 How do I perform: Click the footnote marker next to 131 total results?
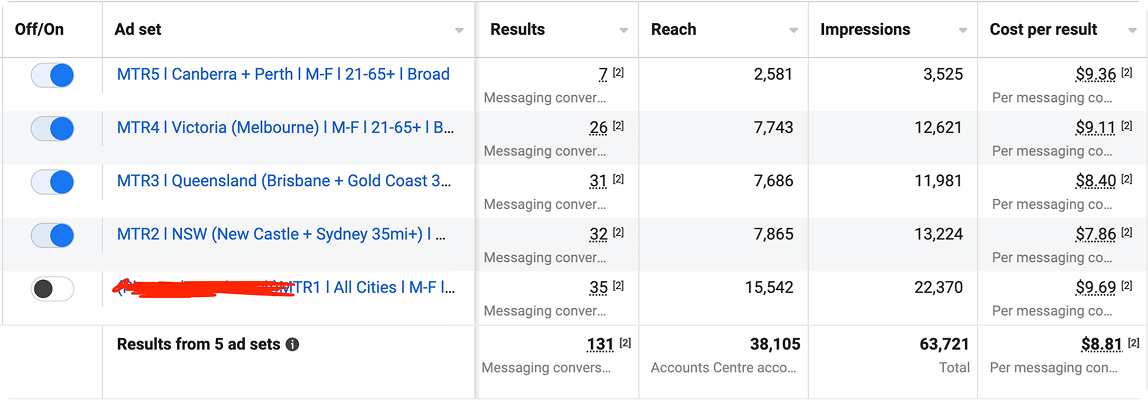625,342
